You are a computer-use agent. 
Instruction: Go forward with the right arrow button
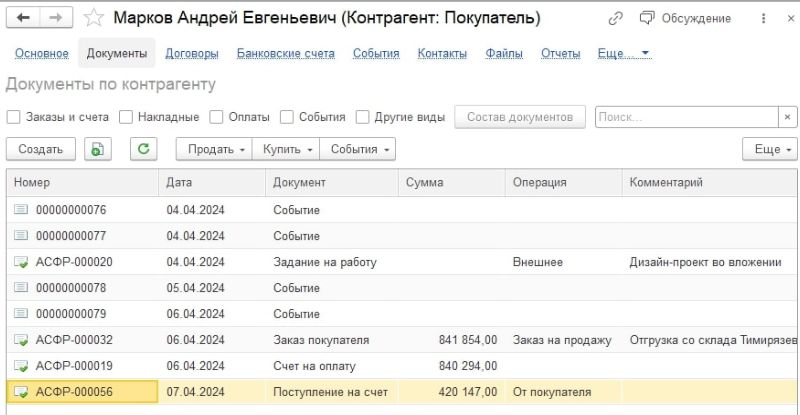click(56, 18)
